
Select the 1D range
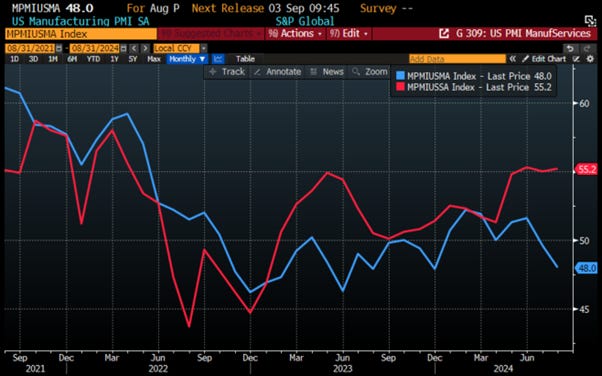[14, 59]
